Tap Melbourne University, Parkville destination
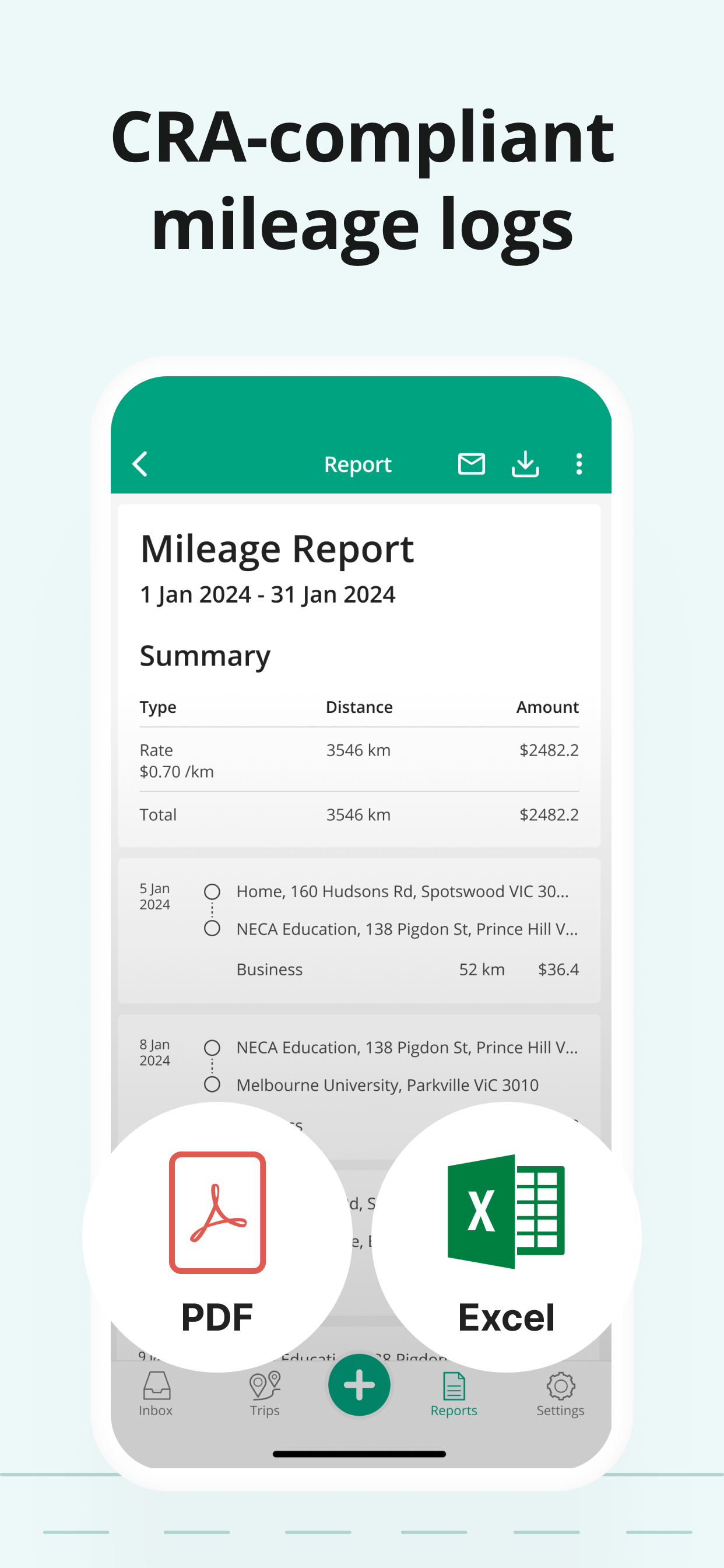This screenshot has height=1568, width=724. [388, 1084]
